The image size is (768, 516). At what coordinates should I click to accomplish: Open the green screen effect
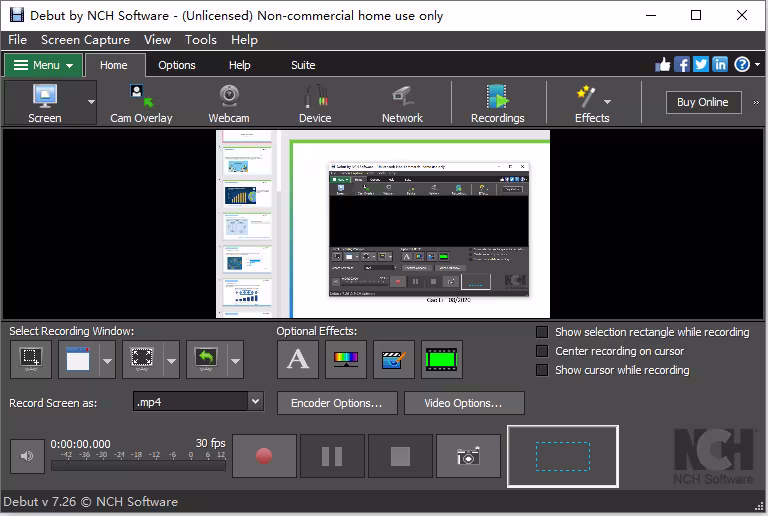click(442, 360)
